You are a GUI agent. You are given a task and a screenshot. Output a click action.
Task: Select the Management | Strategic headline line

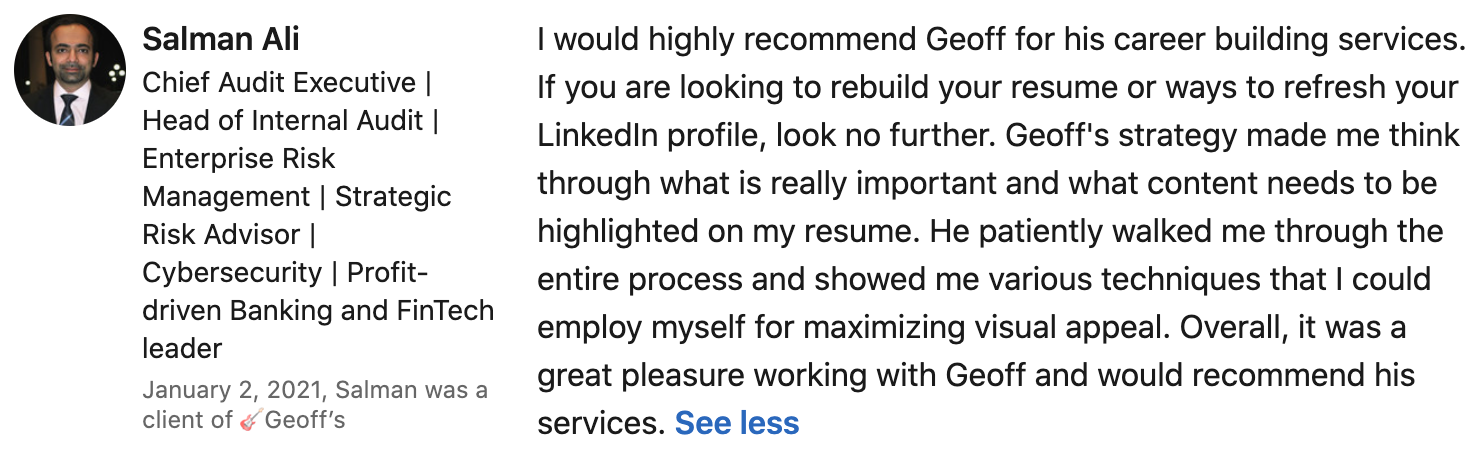pyautogui.click(x=296, y=196)
